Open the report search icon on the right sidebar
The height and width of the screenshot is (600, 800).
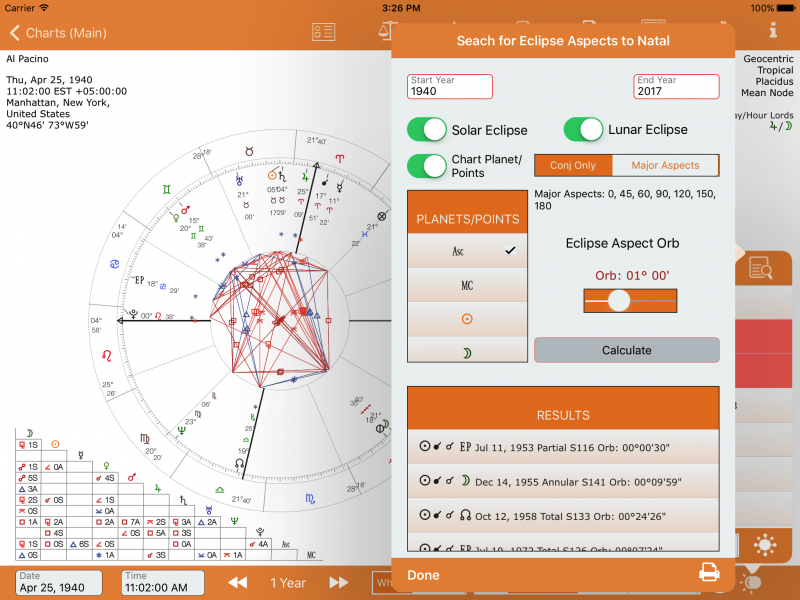[x=763, y=268]
